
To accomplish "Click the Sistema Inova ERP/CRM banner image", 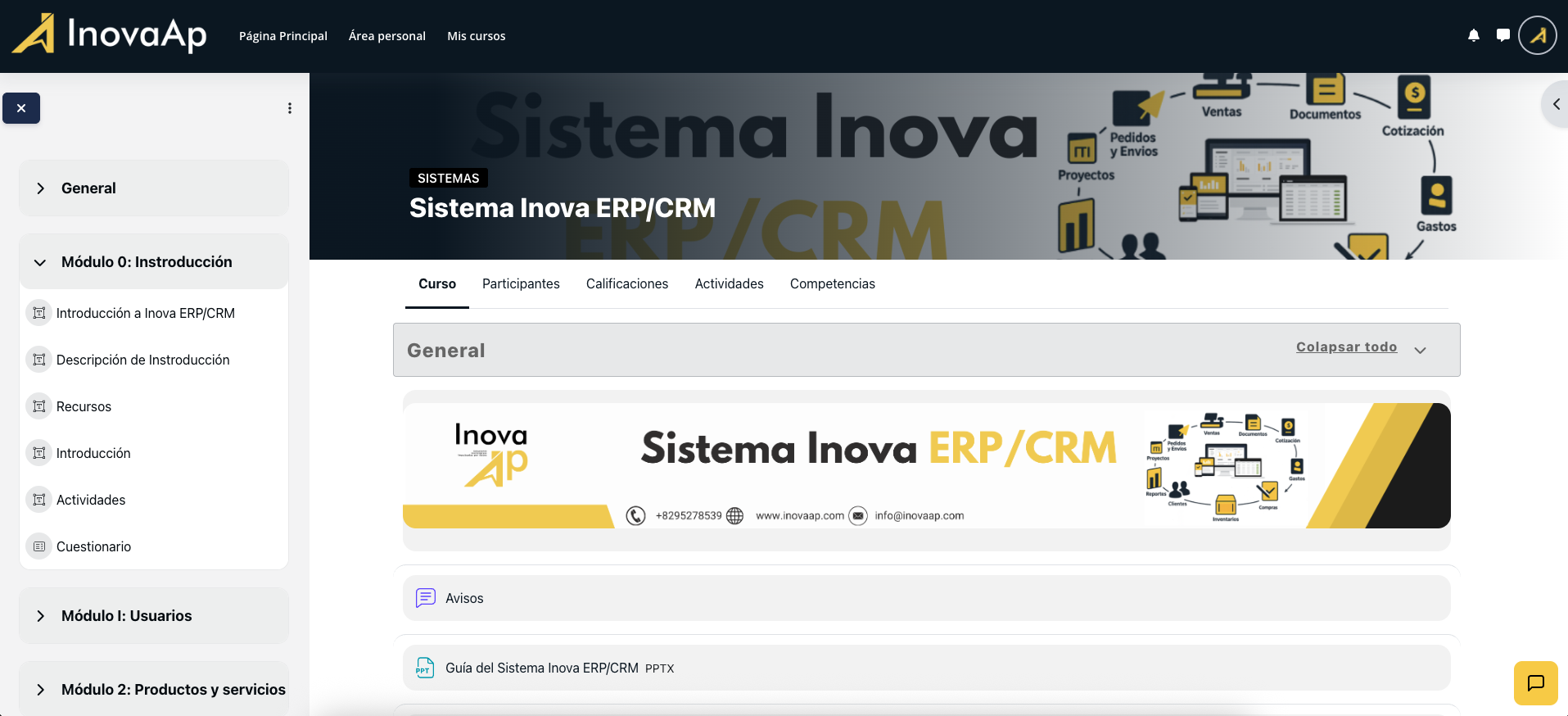I will point(926,465).
